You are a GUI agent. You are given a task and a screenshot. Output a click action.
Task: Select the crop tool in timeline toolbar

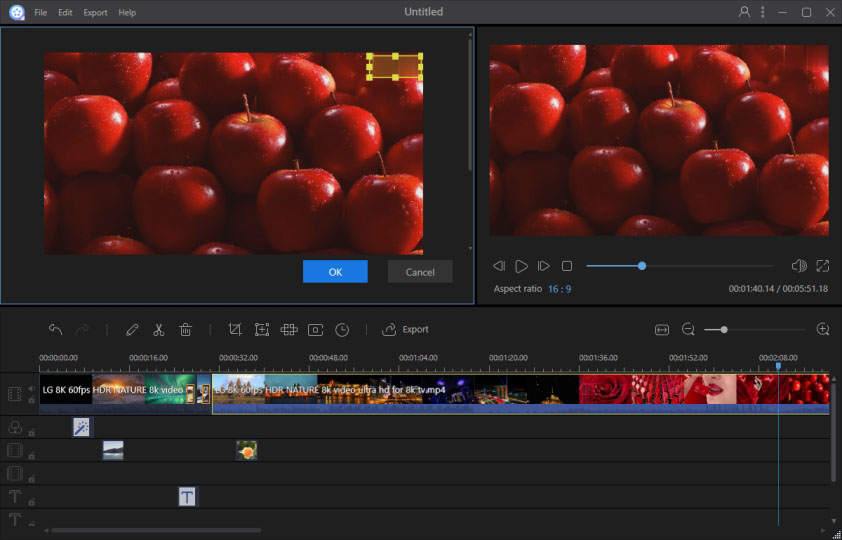click(x=235, y=329)
